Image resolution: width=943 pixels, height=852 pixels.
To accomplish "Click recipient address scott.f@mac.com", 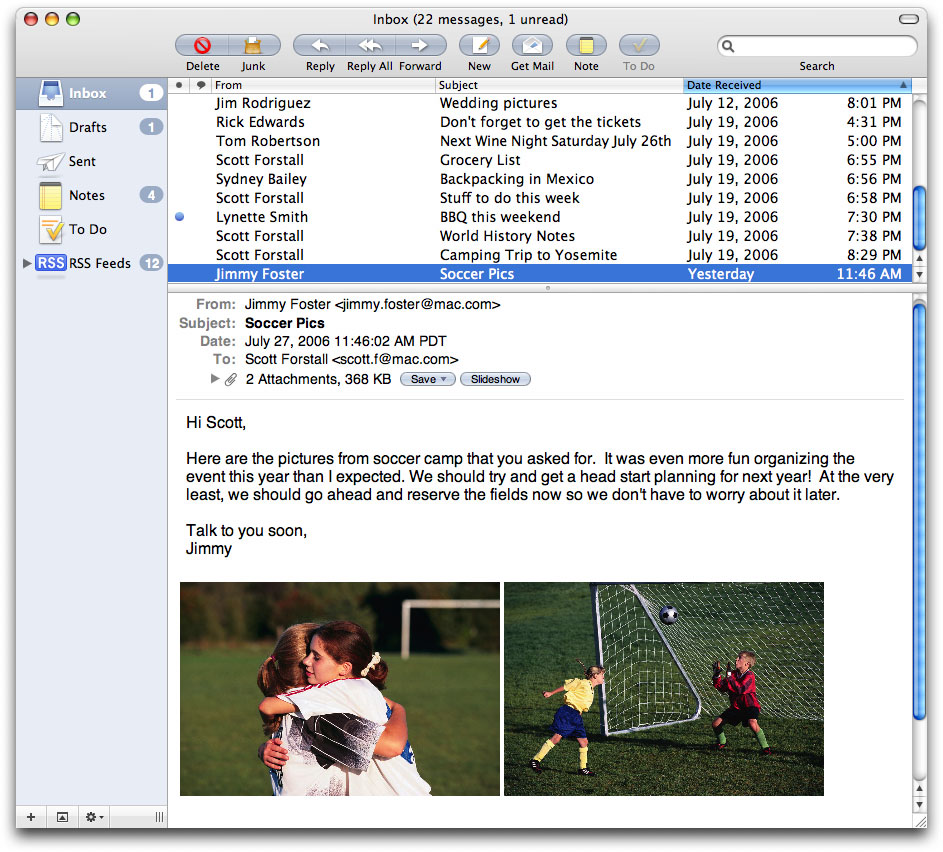I will tap(395, 360).
